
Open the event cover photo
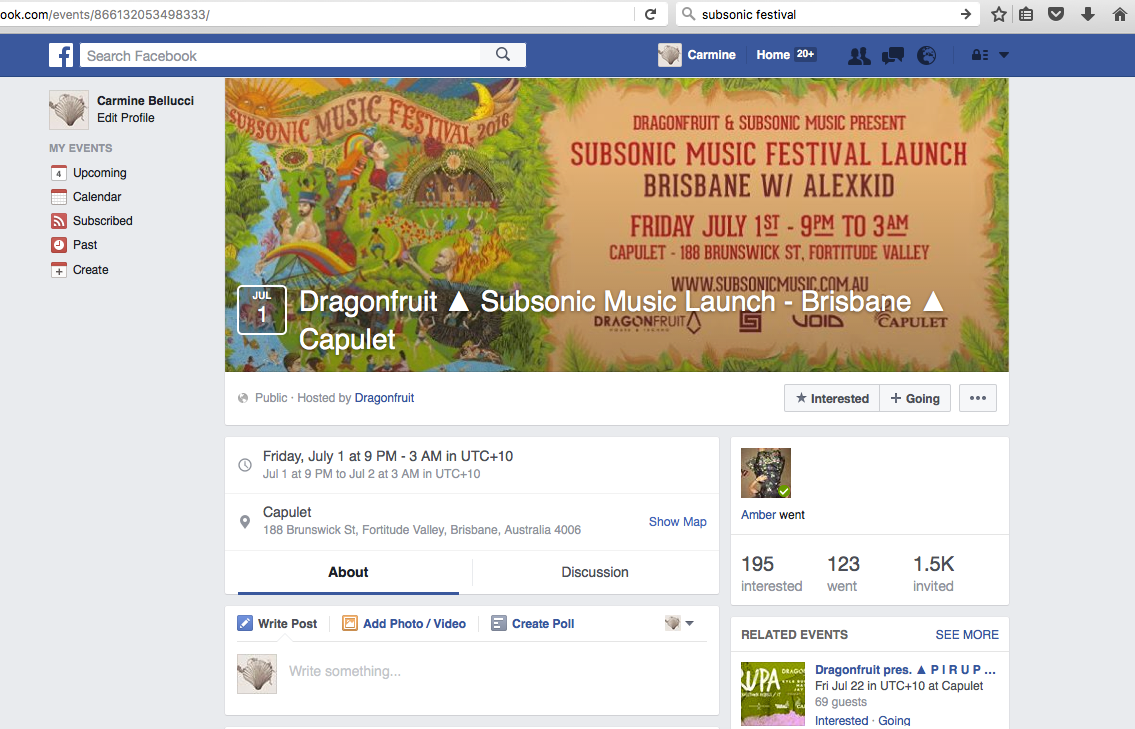pos(617,224)
